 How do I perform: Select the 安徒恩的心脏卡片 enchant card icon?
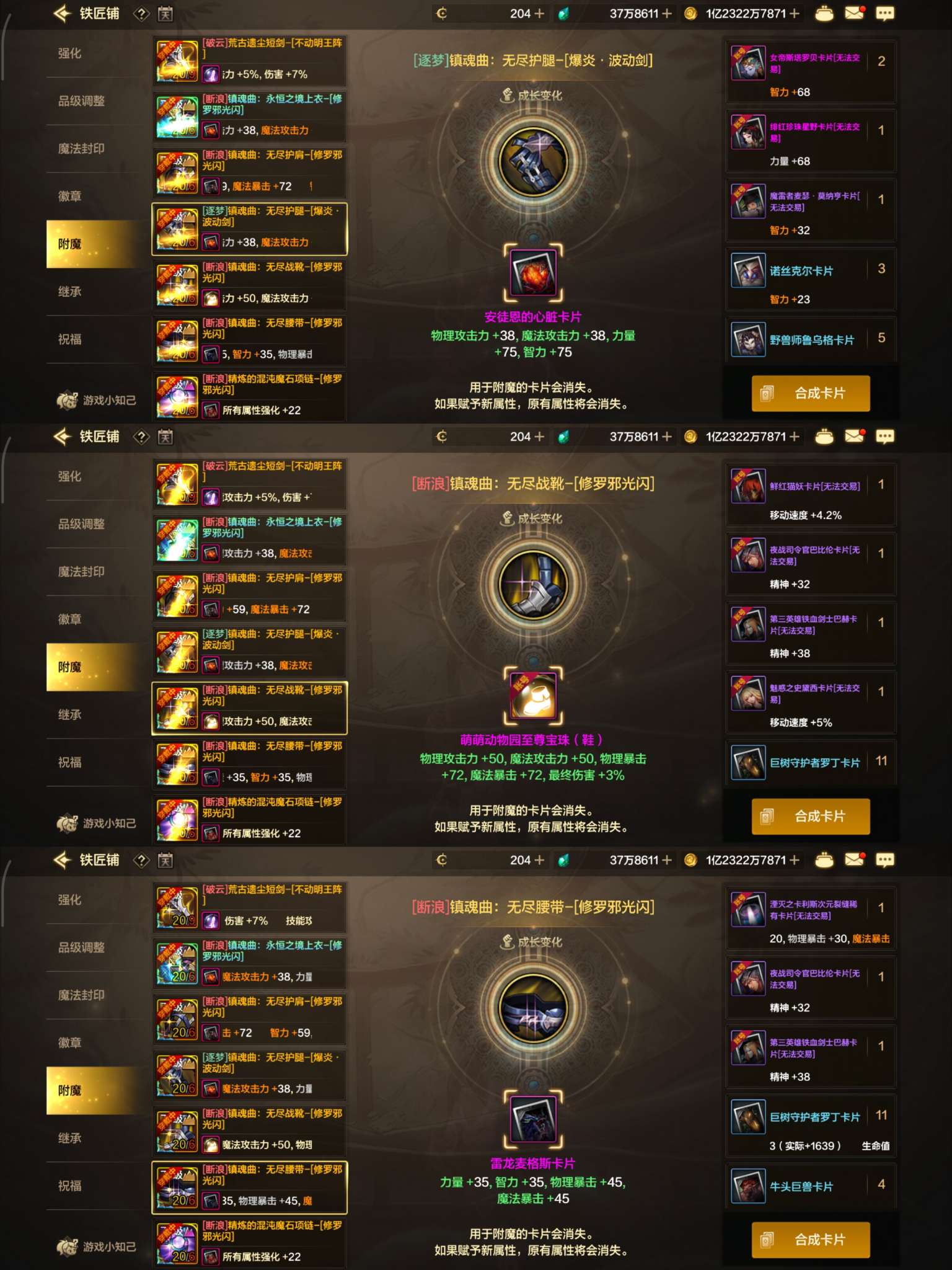tap(533, 273)
